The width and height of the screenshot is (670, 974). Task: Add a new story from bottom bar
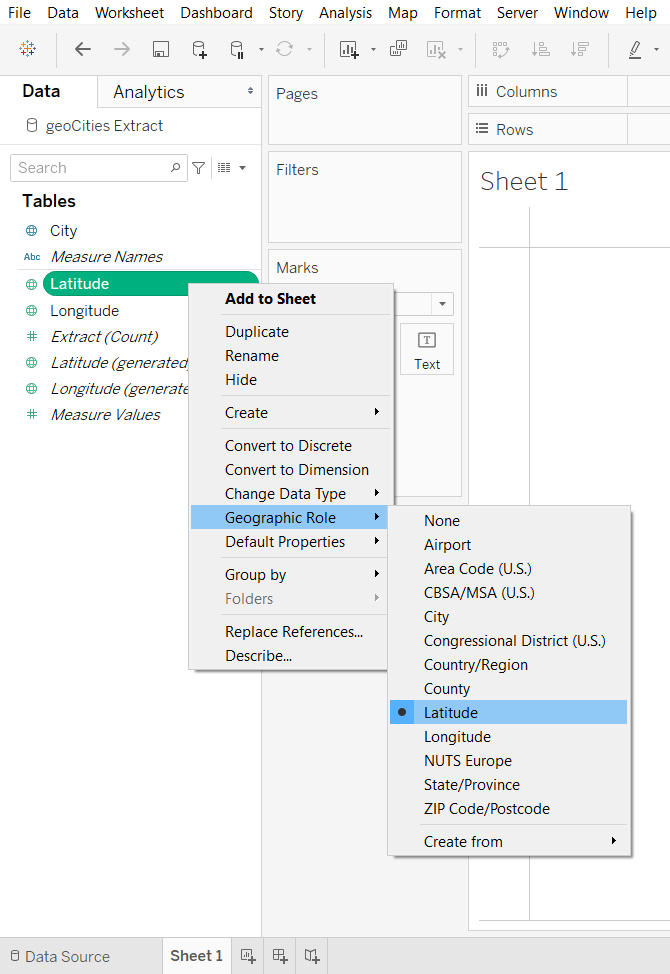pyautogui.click(x=312, y=956)
